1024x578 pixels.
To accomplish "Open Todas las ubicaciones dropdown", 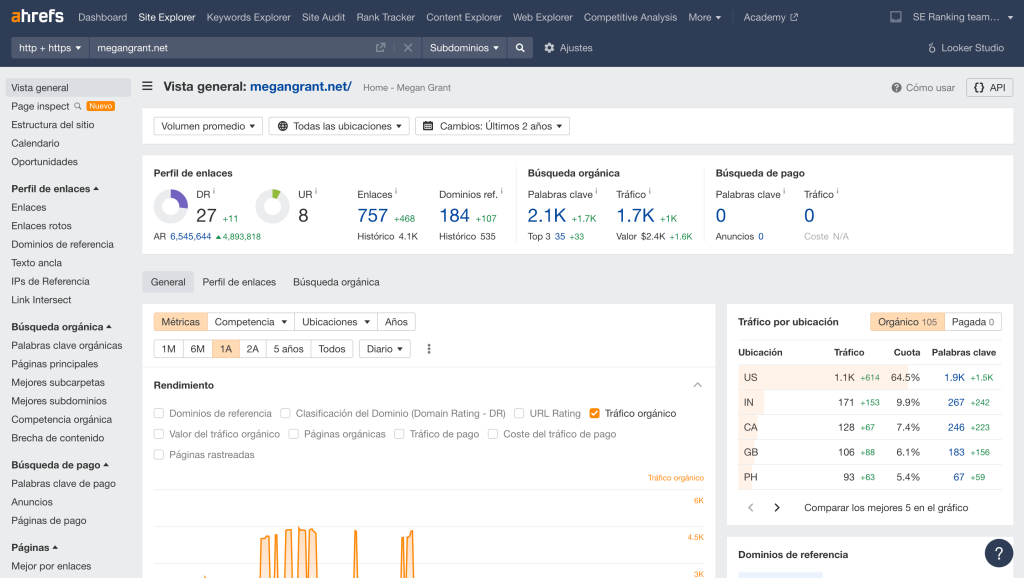I will (339, 126).
